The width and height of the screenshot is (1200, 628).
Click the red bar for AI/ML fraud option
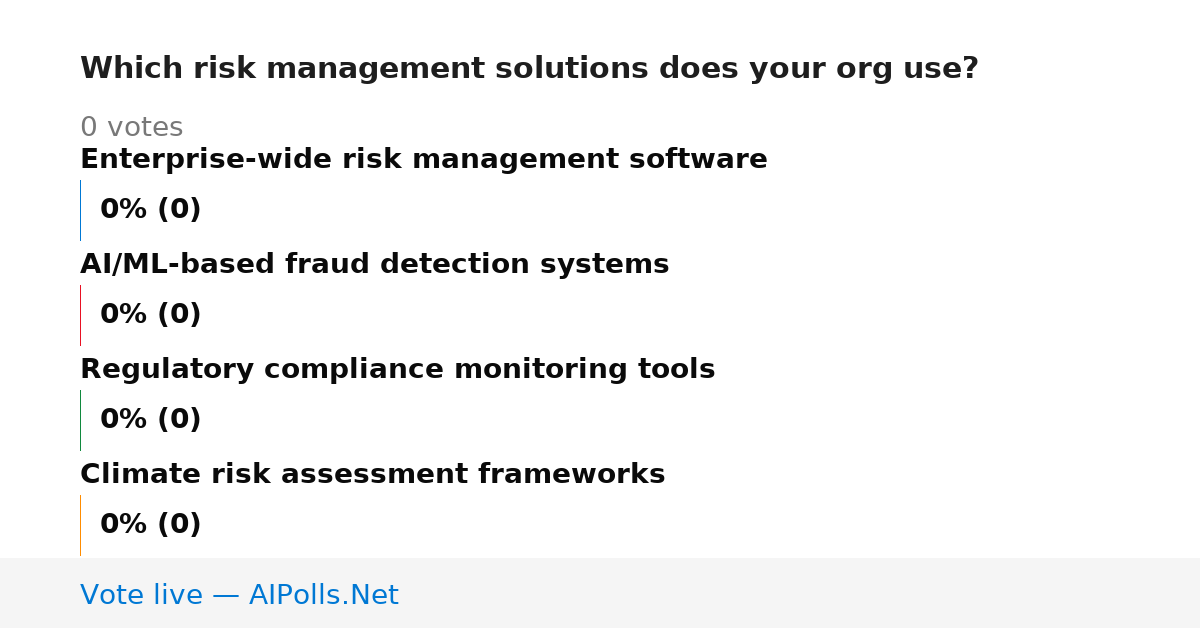tap(80, 315)
